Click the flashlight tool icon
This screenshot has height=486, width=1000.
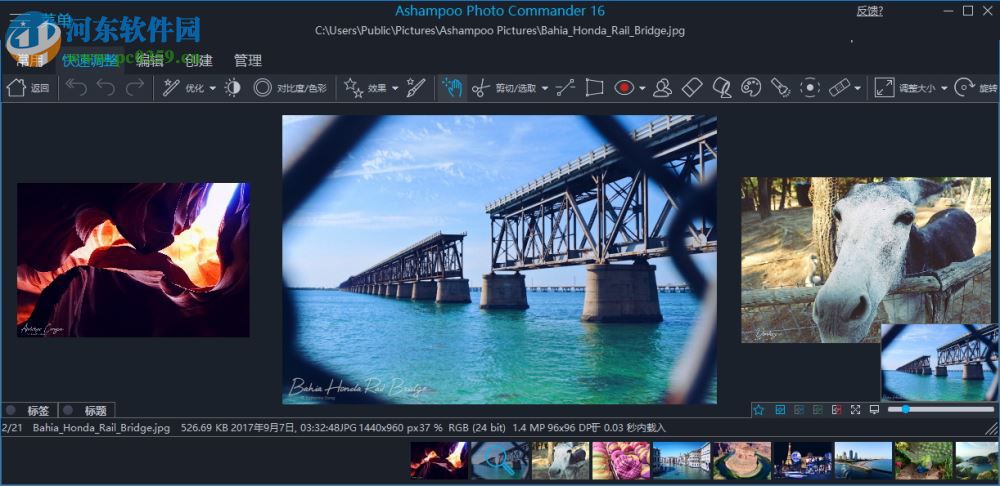tap(781, 88)
